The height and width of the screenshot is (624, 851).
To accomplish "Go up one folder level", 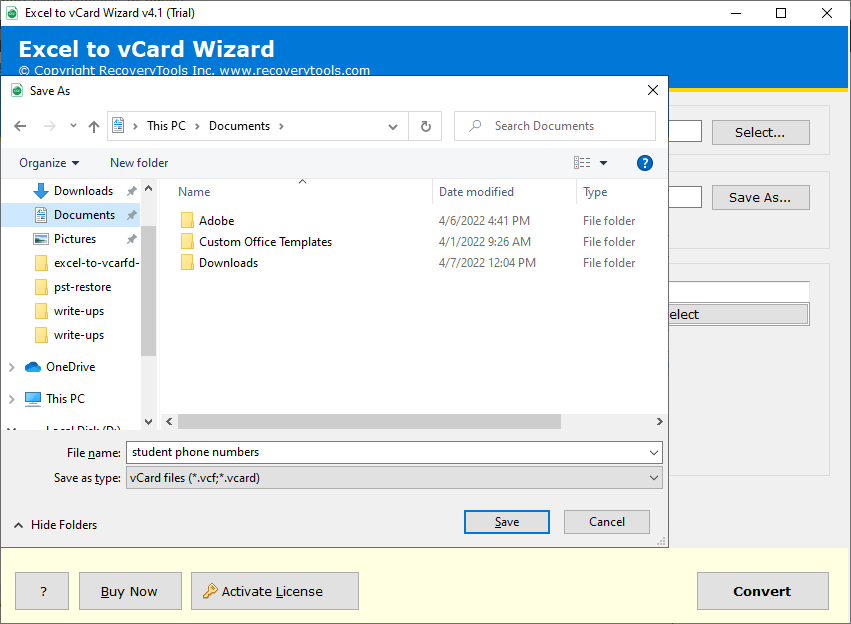I will tap(94, 126).
